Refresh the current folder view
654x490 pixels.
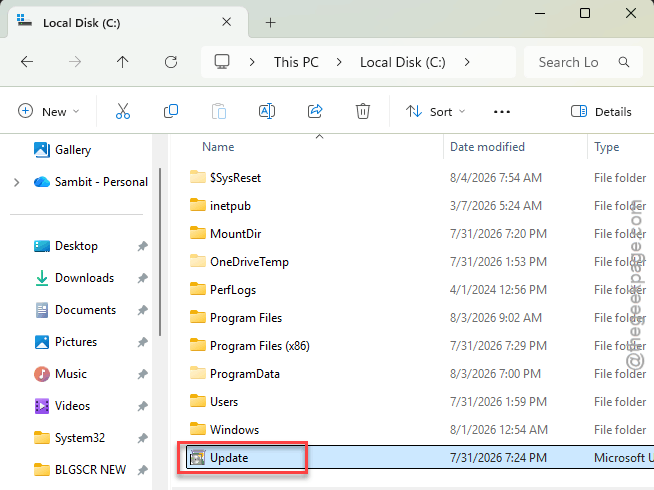(171, 62)
